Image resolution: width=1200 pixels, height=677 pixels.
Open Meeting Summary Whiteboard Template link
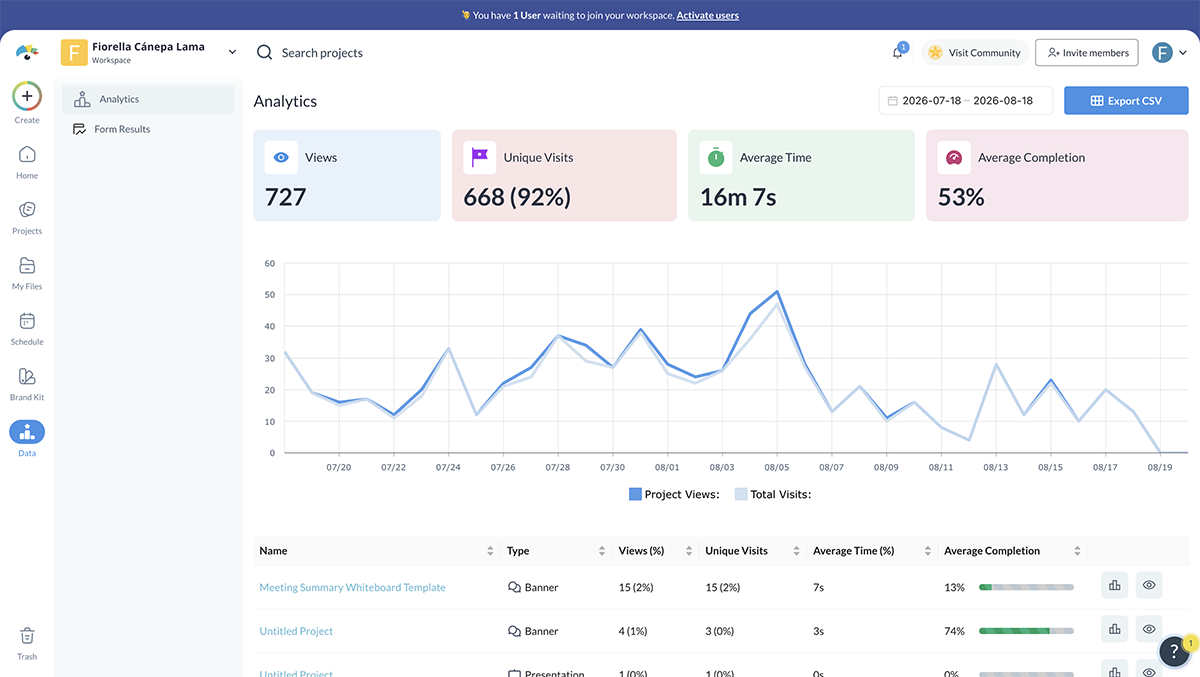352,587
